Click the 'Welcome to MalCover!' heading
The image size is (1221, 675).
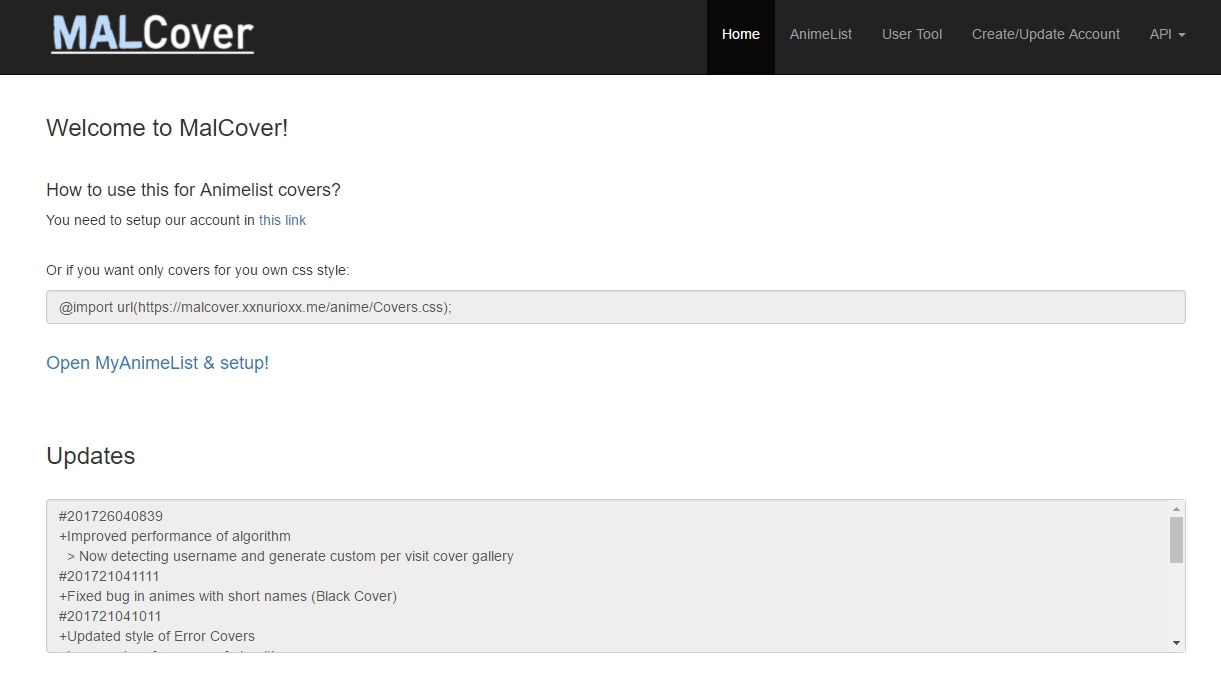point(167,128)
